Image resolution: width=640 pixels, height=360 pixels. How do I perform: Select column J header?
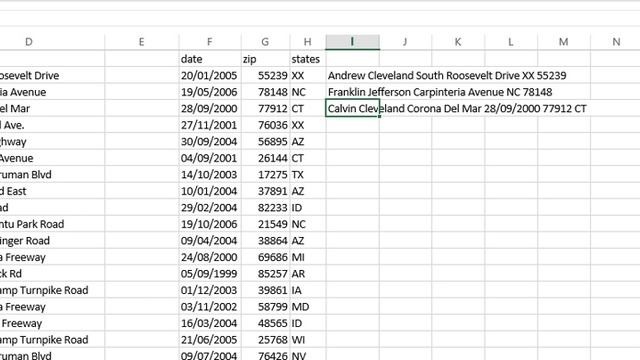click(405, 42)
